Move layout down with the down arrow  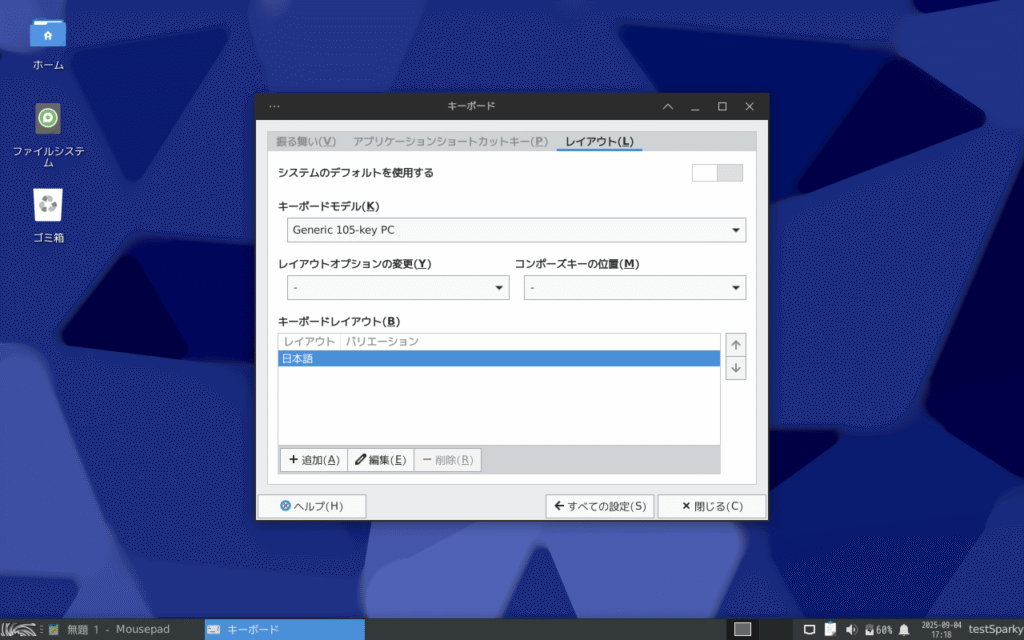tap(736, 369)
